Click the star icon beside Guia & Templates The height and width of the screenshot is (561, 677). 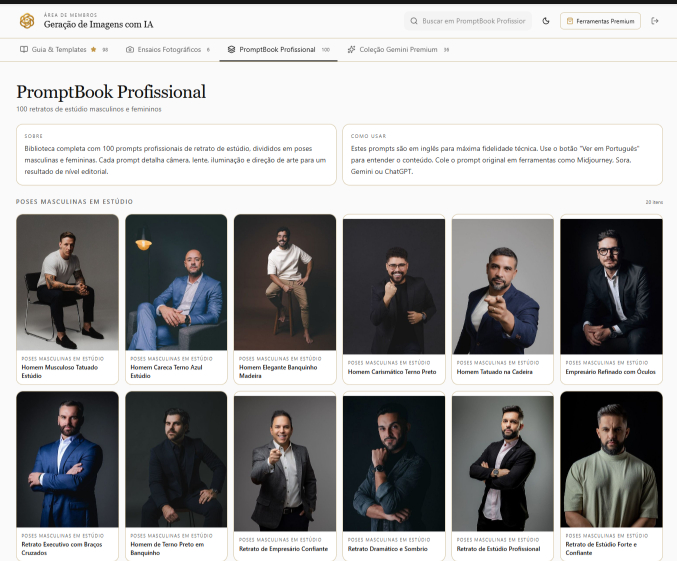point(93,50)
